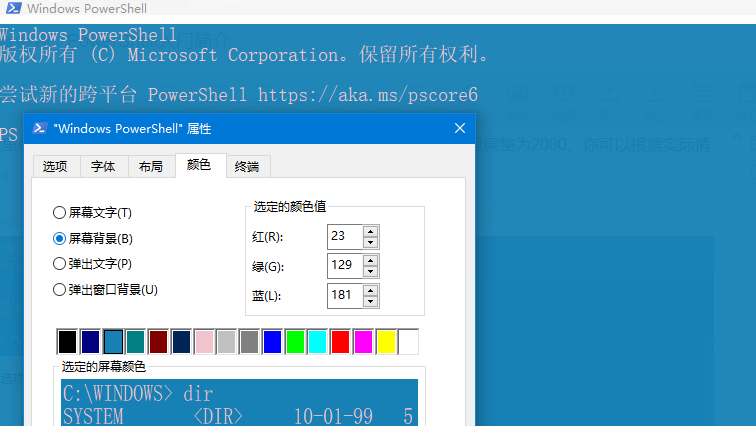Switch to the 布局 tab

(x=151, y=167)
